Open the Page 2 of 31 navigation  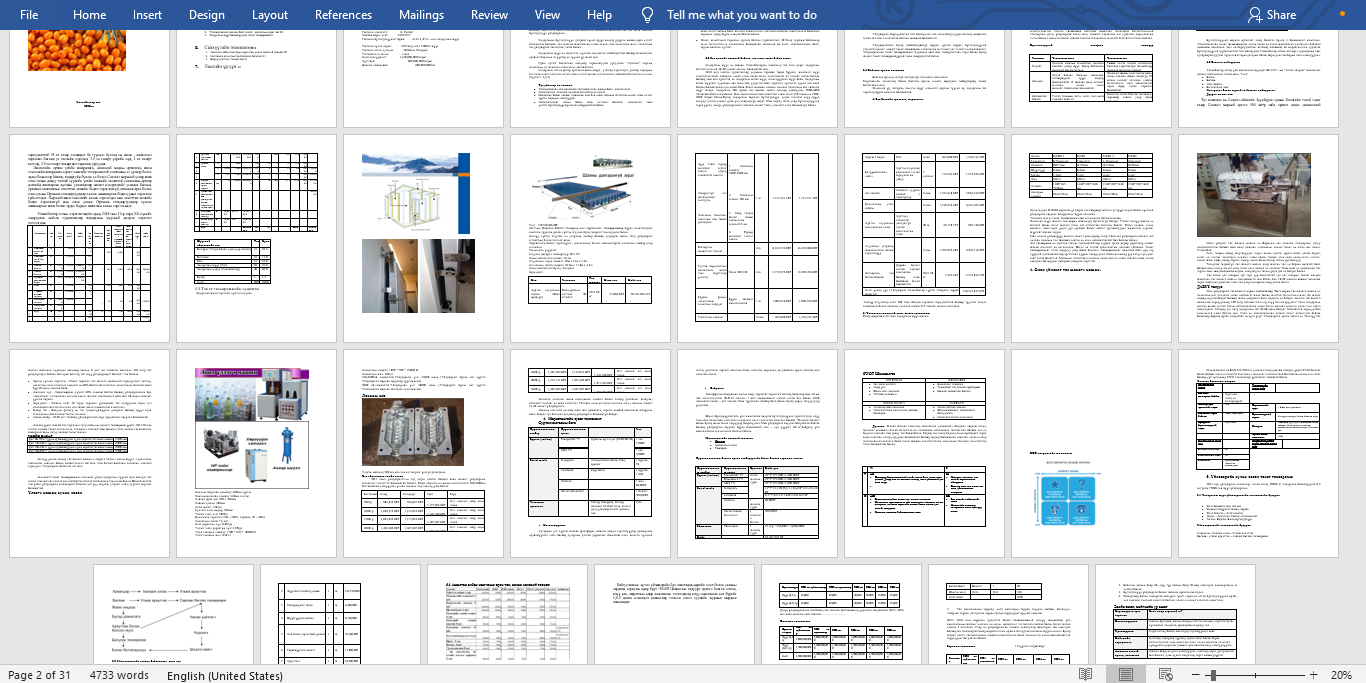click(x=40, y=675)
